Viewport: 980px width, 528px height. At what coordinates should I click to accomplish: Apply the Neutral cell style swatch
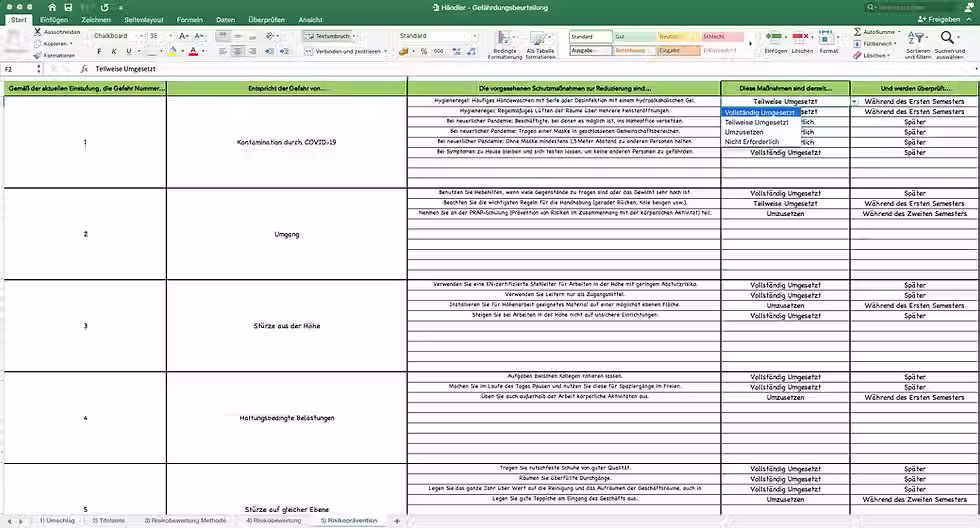678,37
